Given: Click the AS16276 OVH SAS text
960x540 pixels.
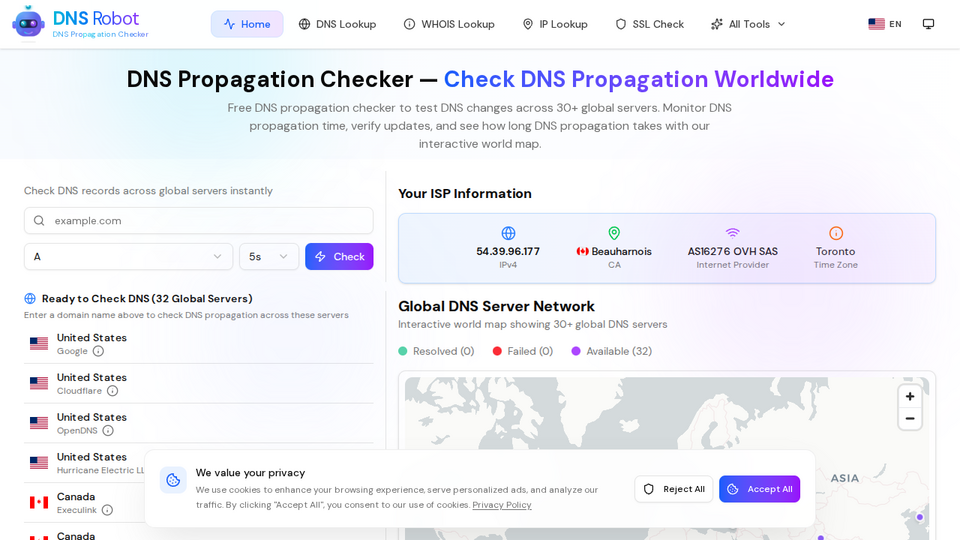Looking at the screenshot, I should 732,252.
